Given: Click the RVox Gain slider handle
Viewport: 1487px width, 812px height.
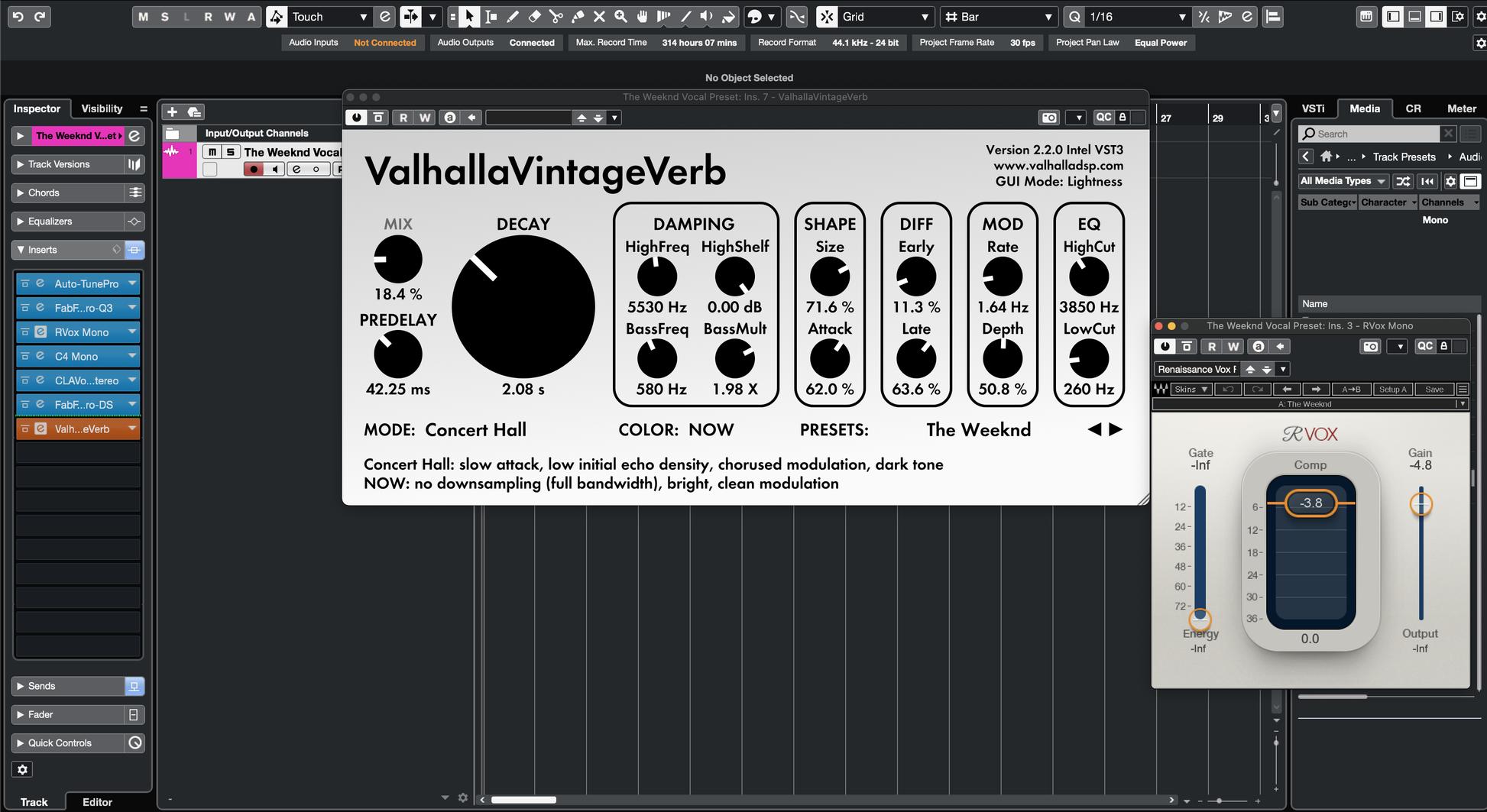Looking at the screenshot, I should [x=1421, y=504].
